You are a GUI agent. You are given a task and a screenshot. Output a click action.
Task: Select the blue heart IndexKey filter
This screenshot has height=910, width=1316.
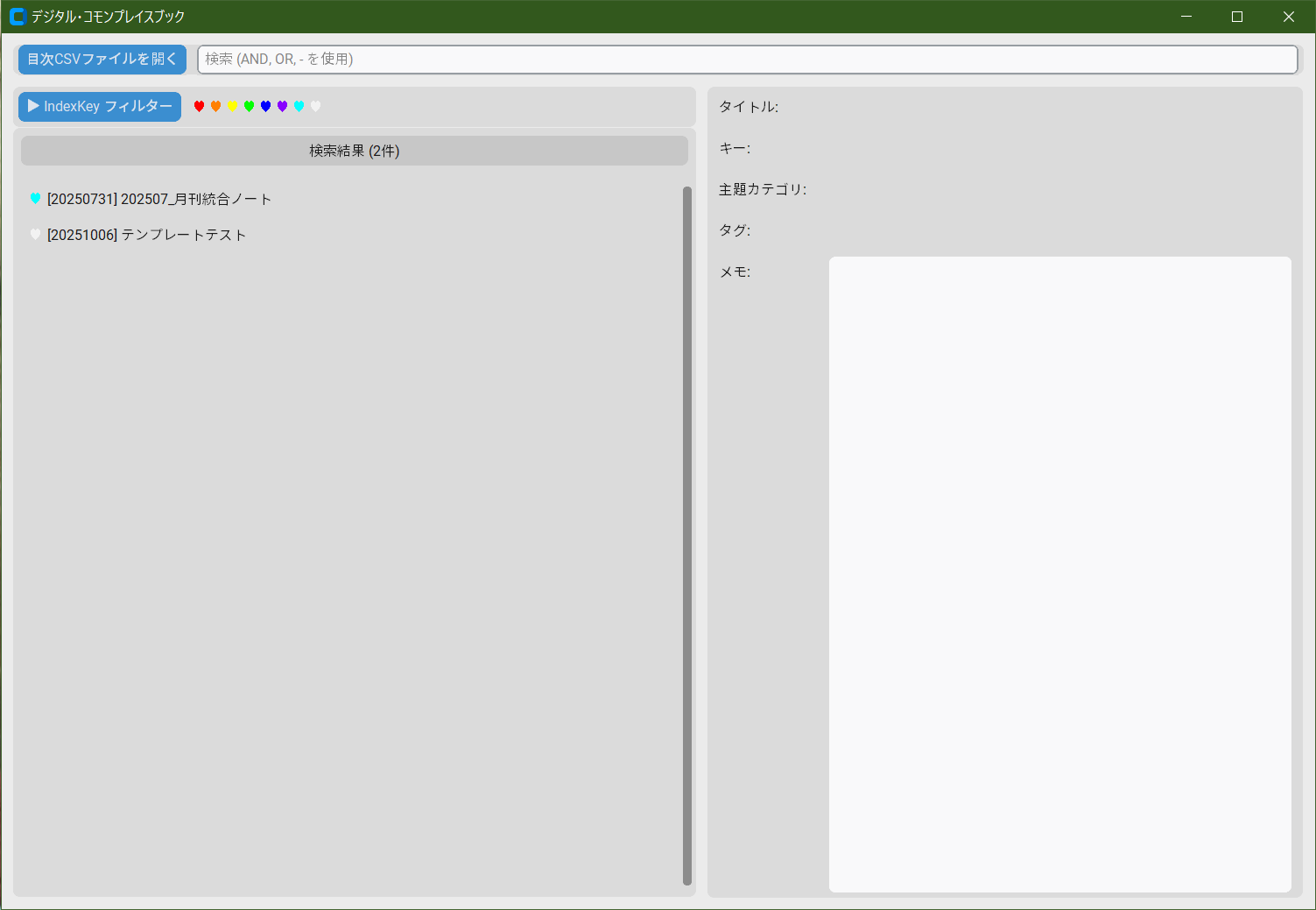(265, 106)
